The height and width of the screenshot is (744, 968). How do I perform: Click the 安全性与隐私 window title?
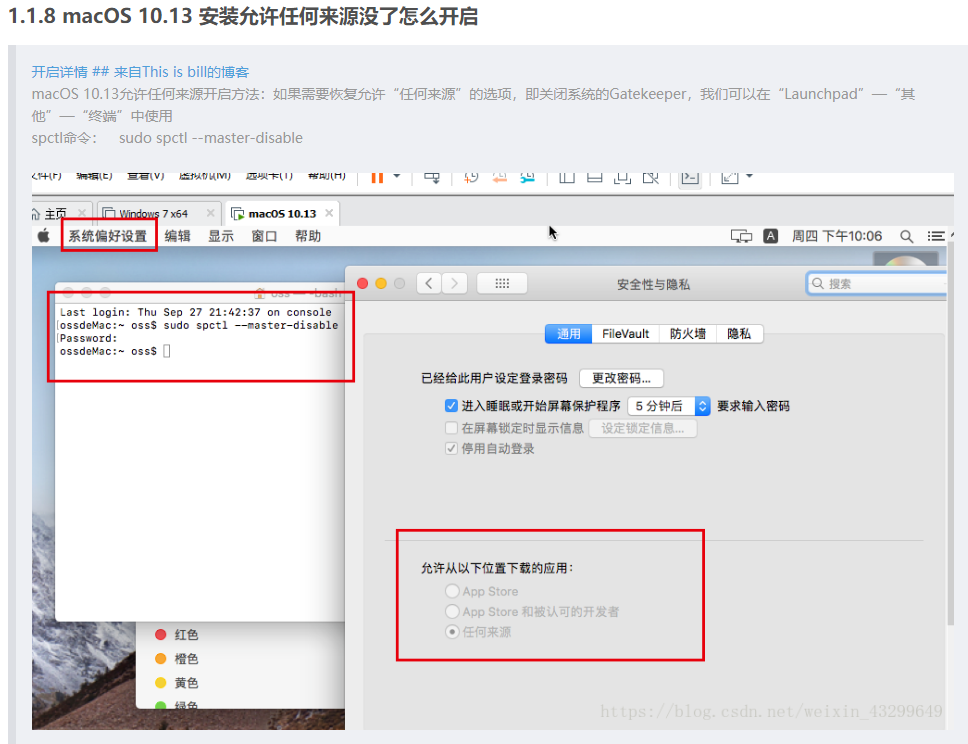coord(653,284)
